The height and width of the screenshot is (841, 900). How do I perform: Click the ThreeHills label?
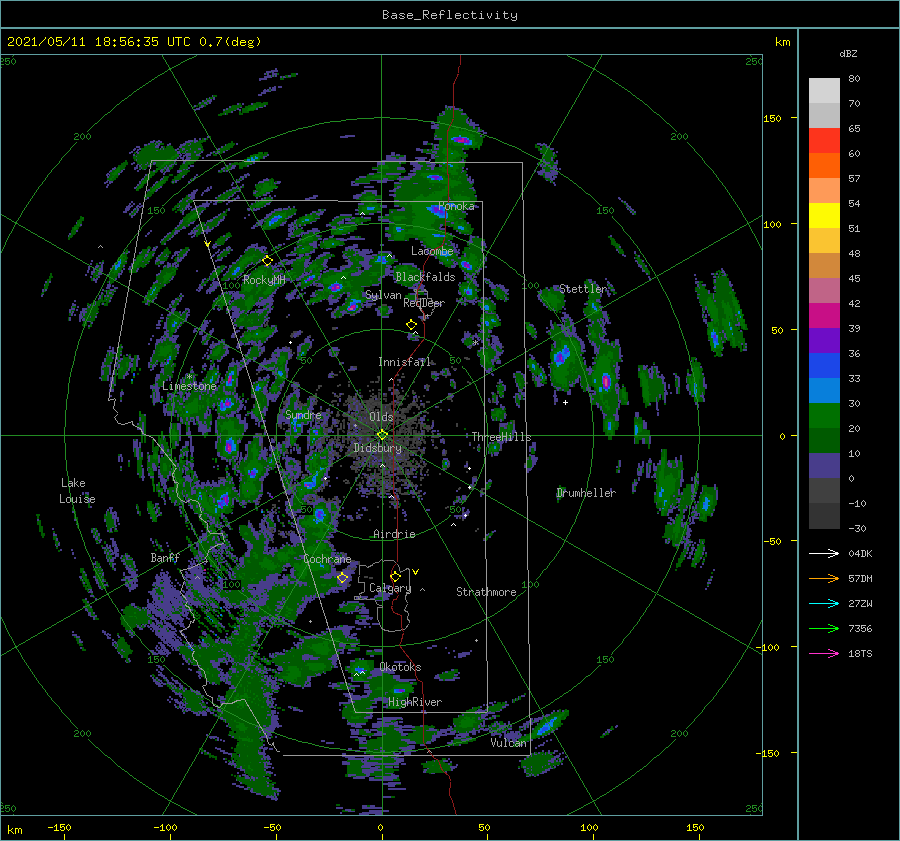pos(501,437)
